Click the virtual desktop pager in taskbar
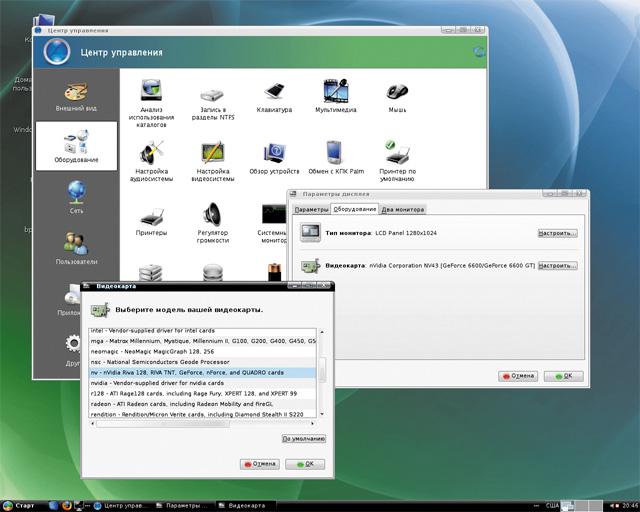This screenshot has height=512, width=640. pos(582,505)
